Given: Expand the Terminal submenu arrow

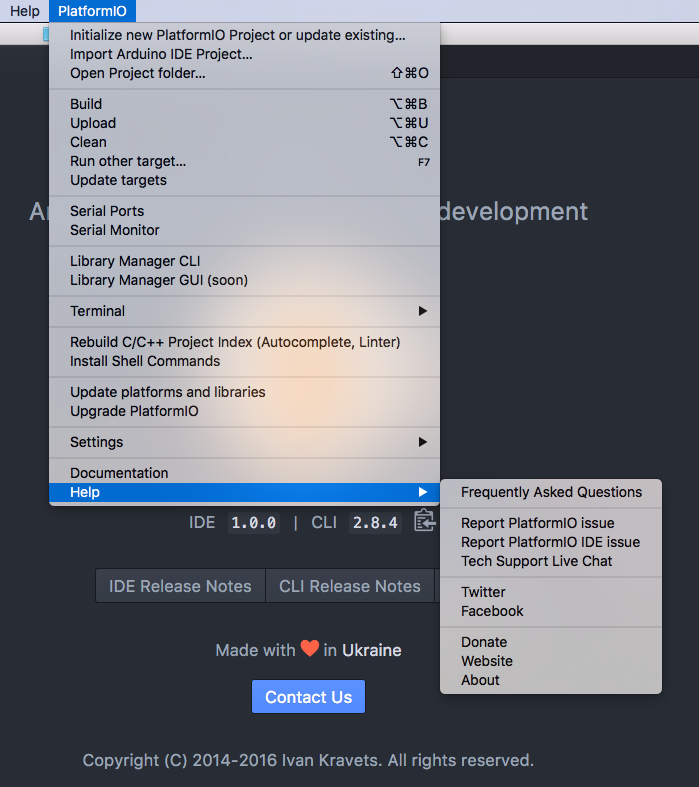Looking at the screenshot, I should tap(423, 311).
